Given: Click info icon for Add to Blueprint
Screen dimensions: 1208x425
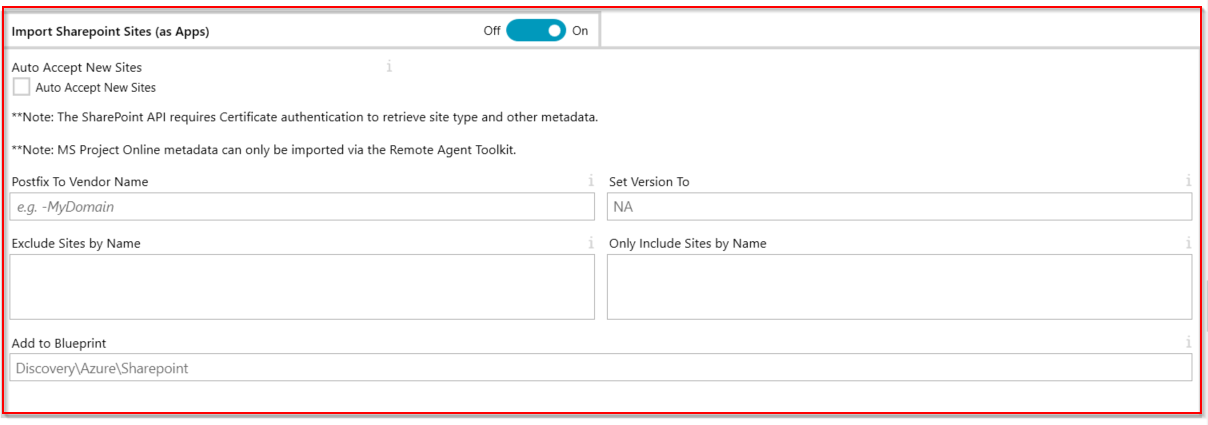Looking at the screenshot, I should pyautogui.click(x=1188, y=343).
